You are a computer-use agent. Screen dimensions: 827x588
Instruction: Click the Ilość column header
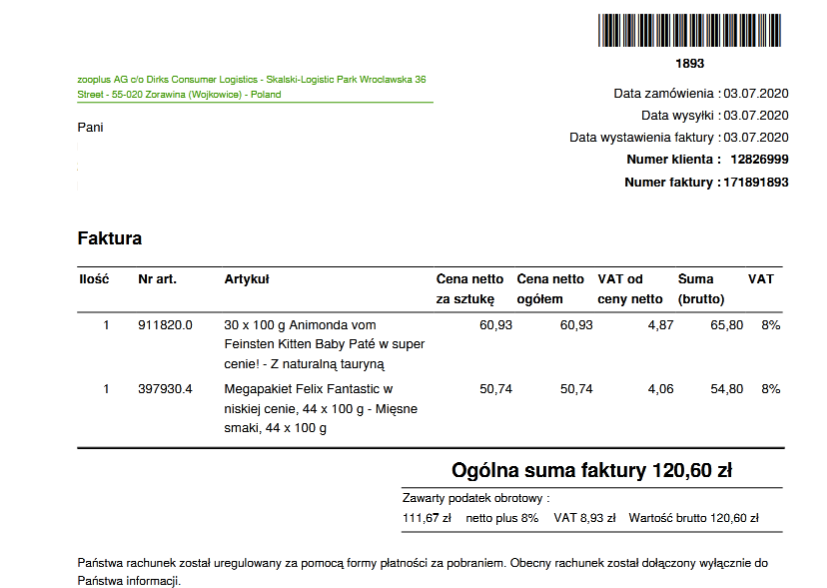(x=94, y=279)
